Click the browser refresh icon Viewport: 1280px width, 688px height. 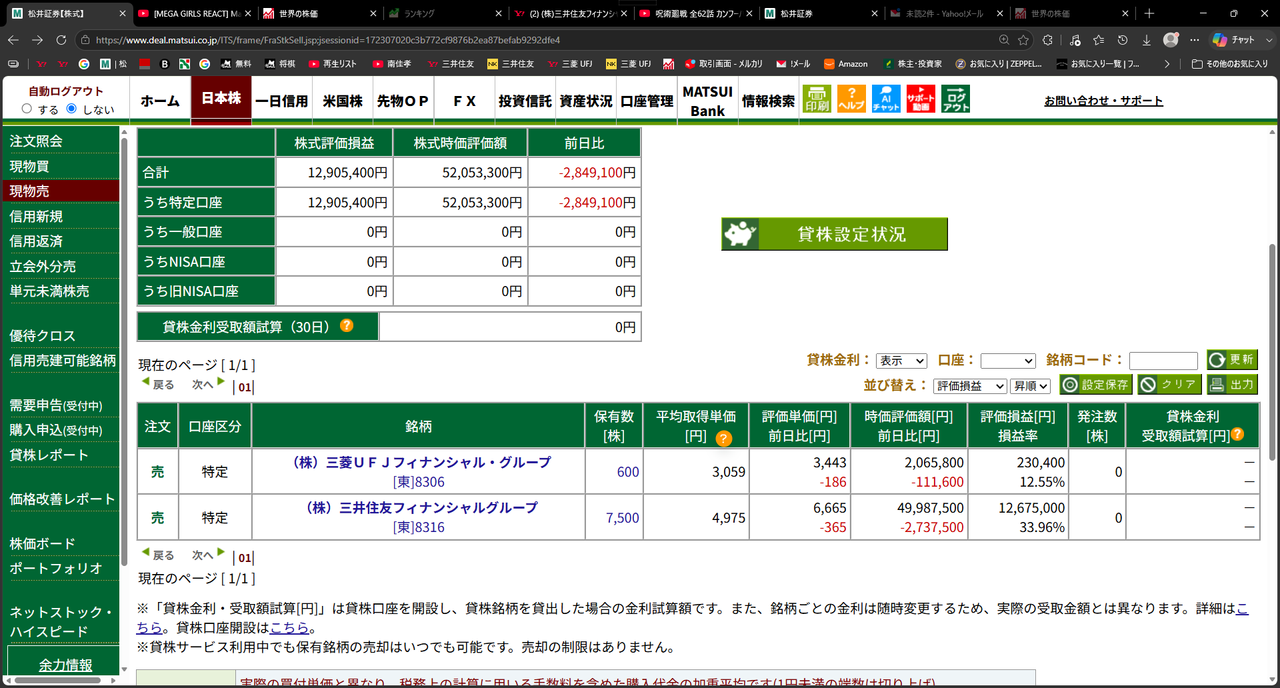click(x=61, y=40)
